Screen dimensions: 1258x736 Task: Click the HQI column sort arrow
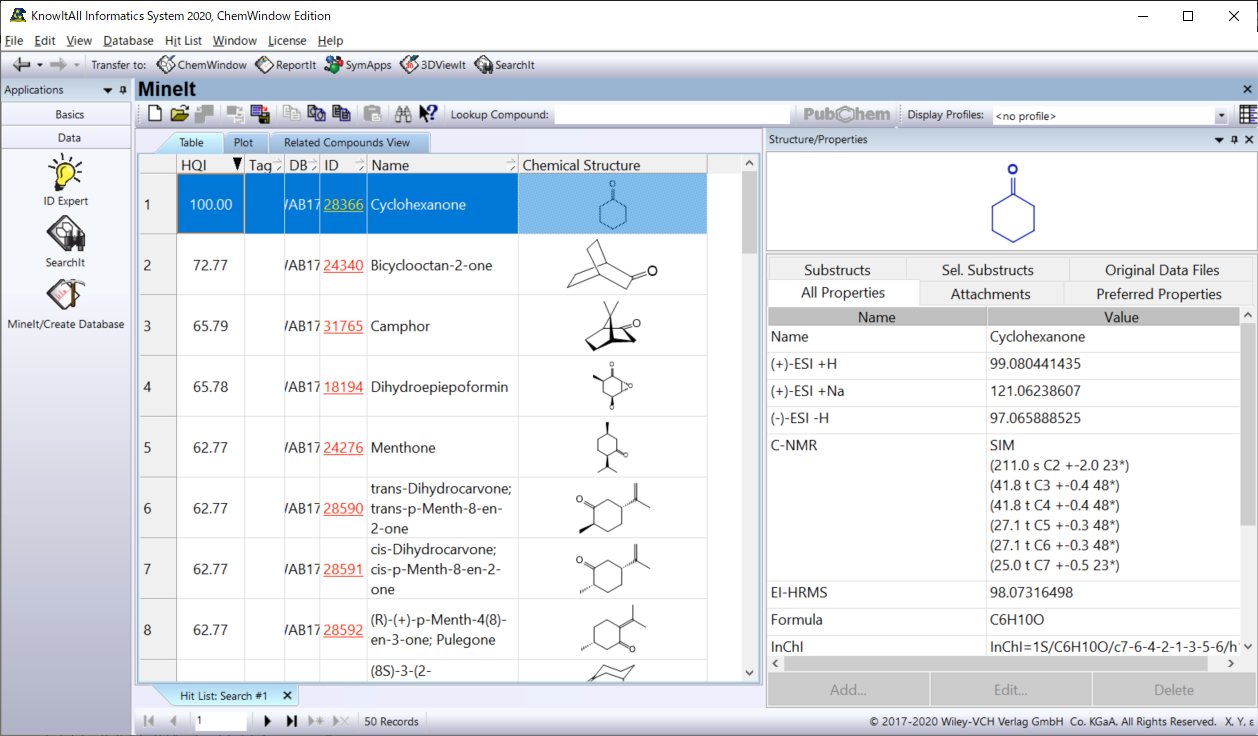[x=237, y=164]
